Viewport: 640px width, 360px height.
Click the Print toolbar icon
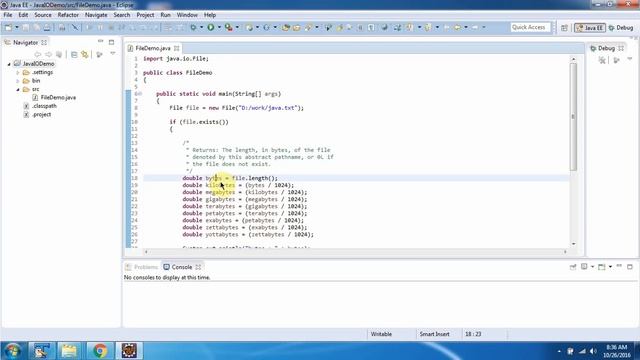(47, 27)
